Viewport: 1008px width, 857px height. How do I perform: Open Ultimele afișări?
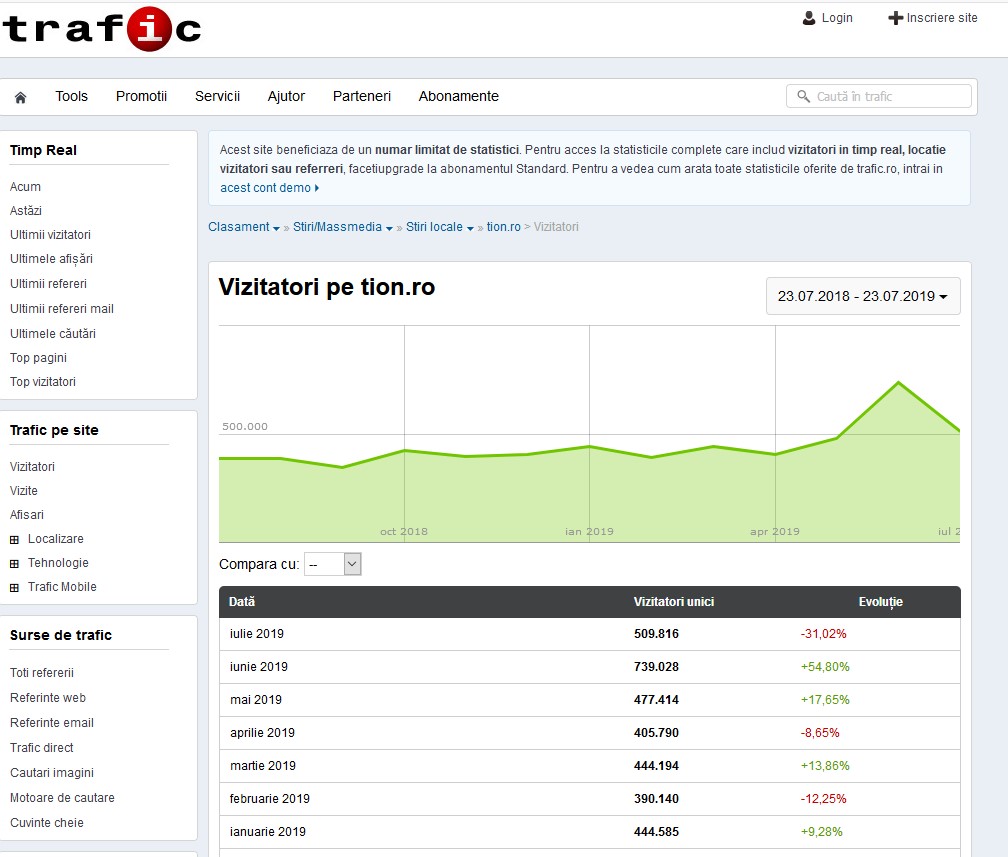[x=51, y=259]
